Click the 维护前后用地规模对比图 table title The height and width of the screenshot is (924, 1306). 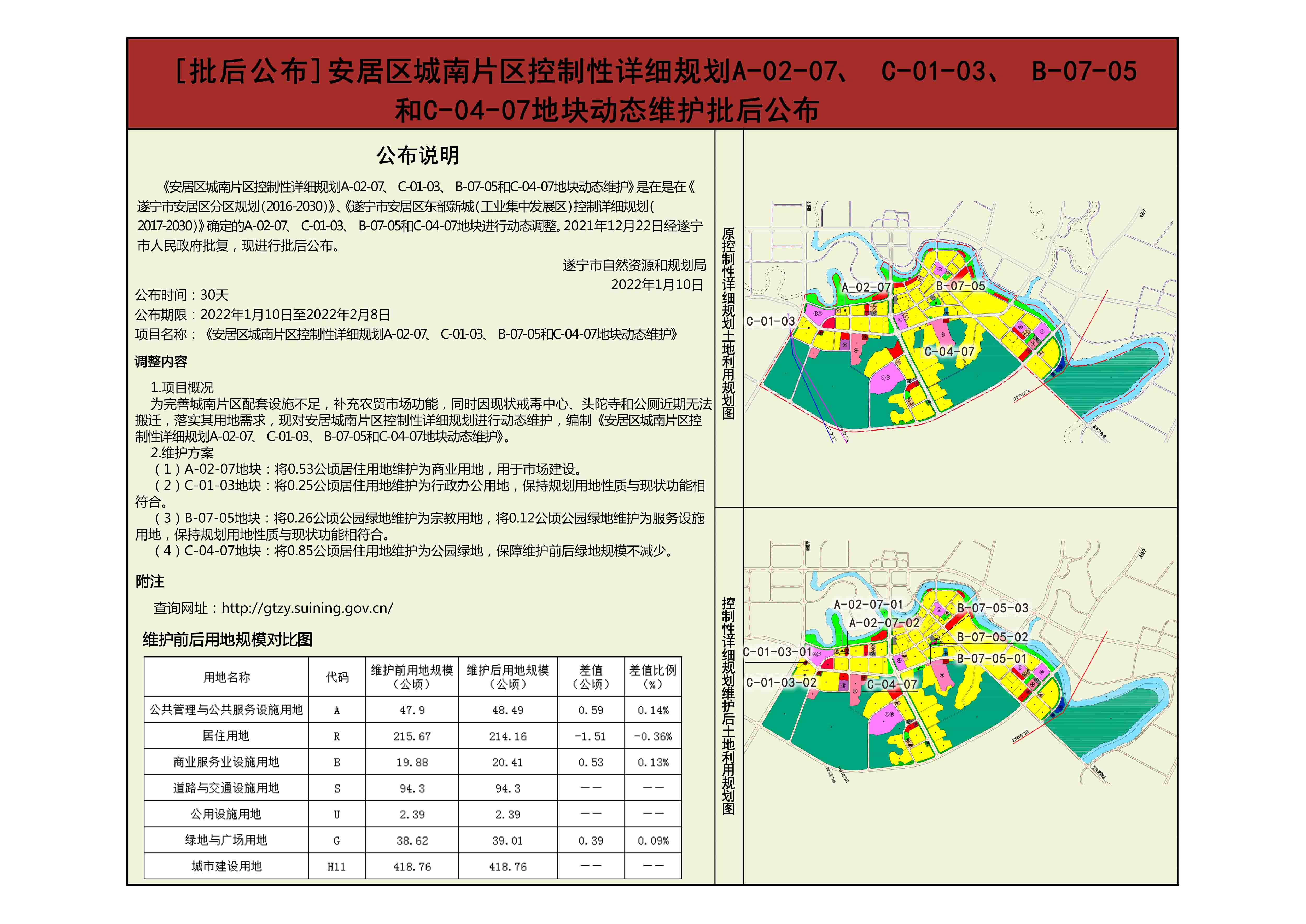click(x=228, y=640)
